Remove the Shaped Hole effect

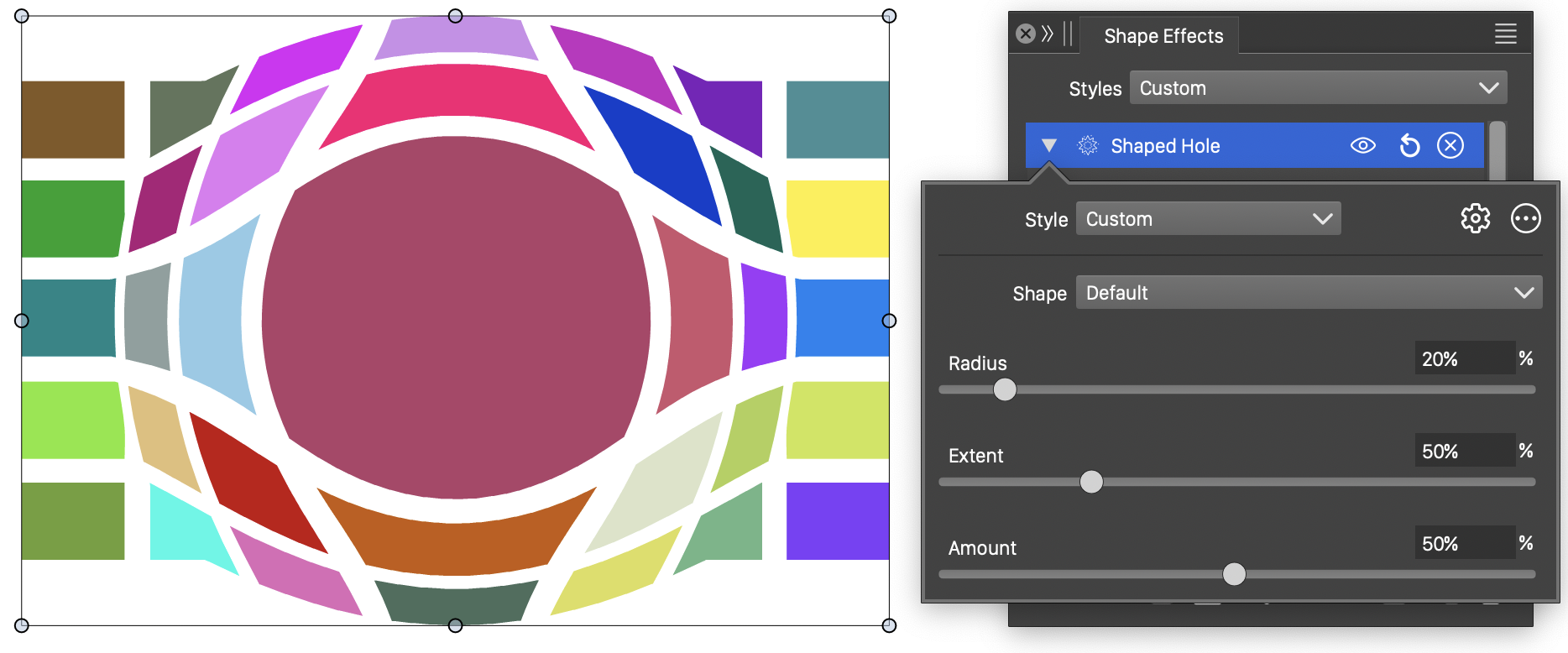[x=1450, y=145]
